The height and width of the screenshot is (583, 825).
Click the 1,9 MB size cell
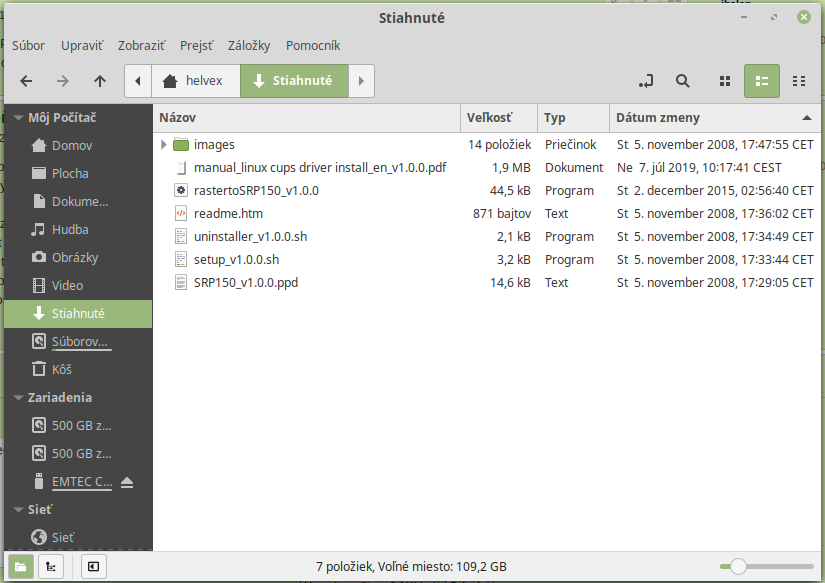511,168
